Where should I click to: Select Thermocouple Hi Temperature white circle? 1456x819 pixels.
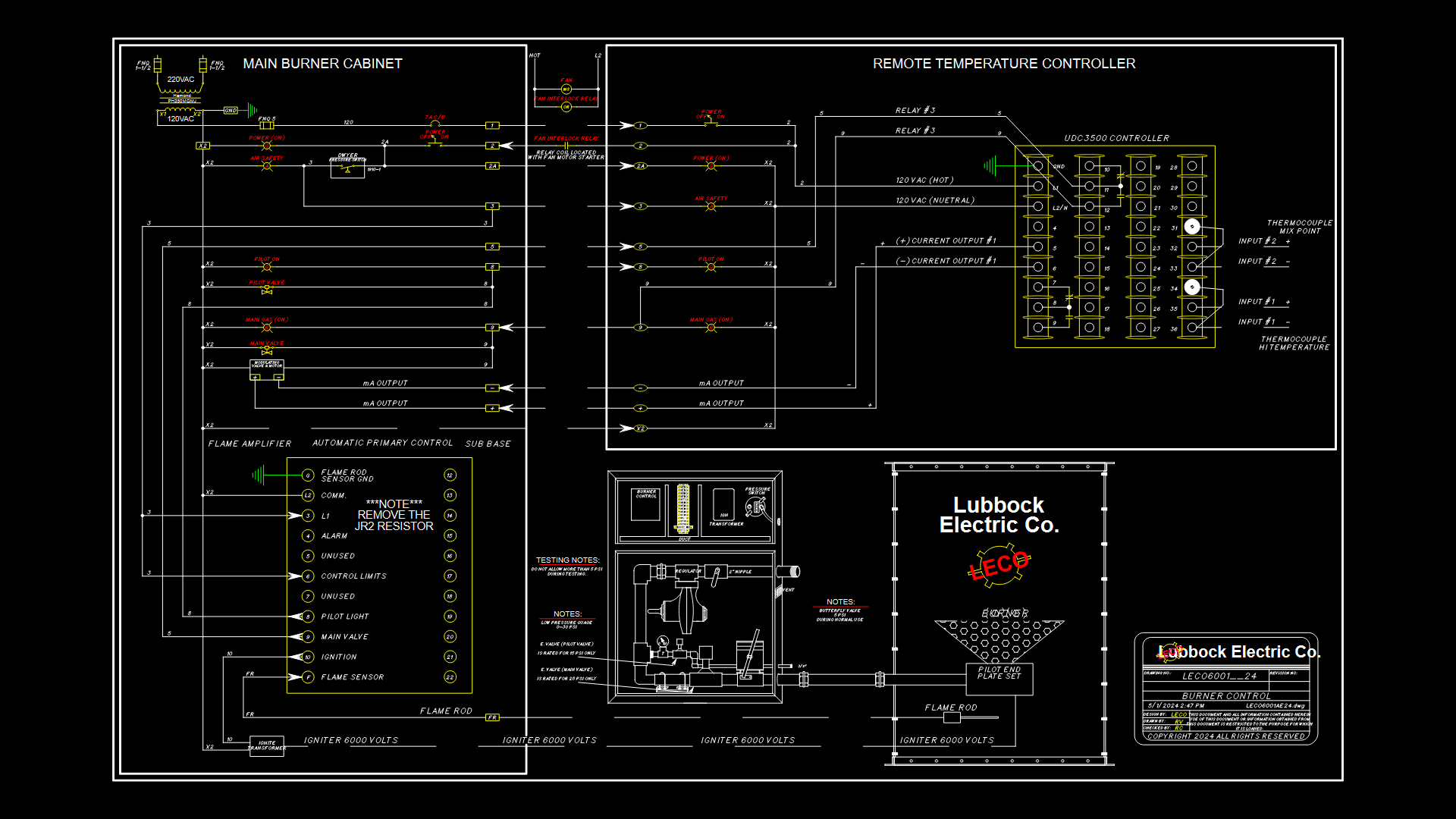(x=1192, y=287)
